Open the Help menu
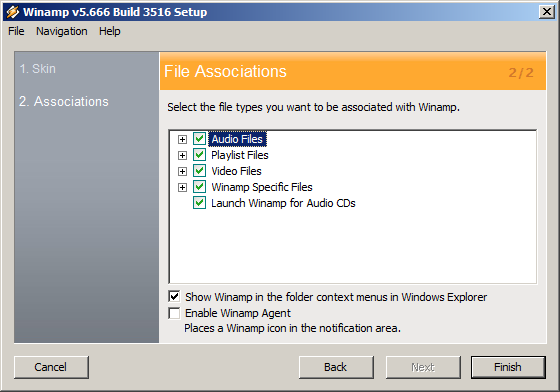Image resolution: width=560 pixels, height=392 pixels. pyautogui.click(x=110, y=31)
